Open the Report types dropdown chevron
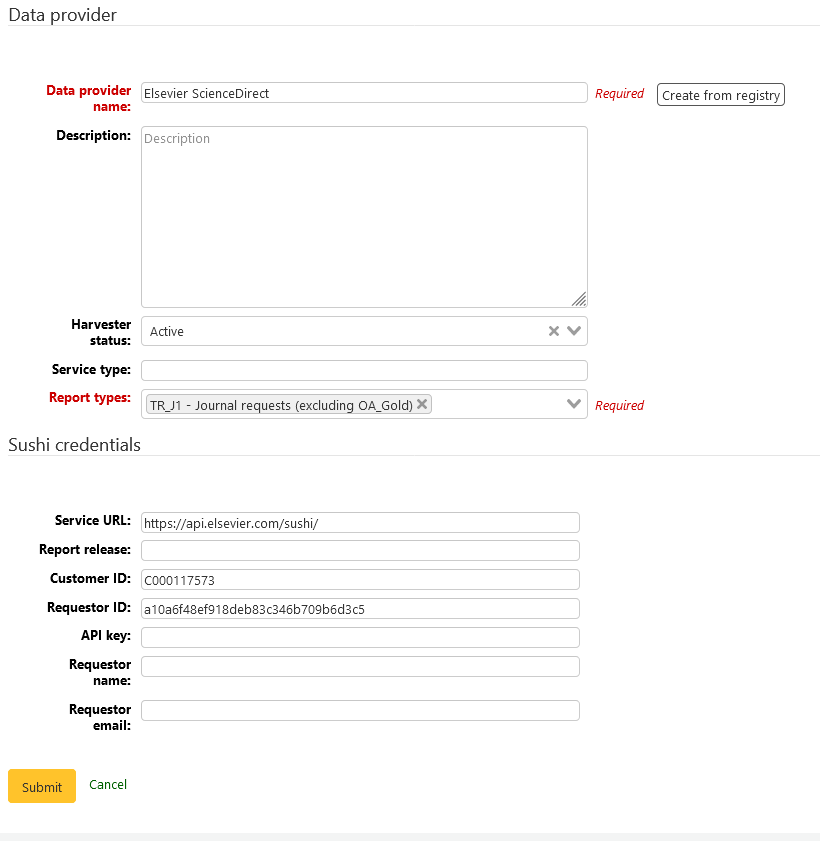 (574, 404)
